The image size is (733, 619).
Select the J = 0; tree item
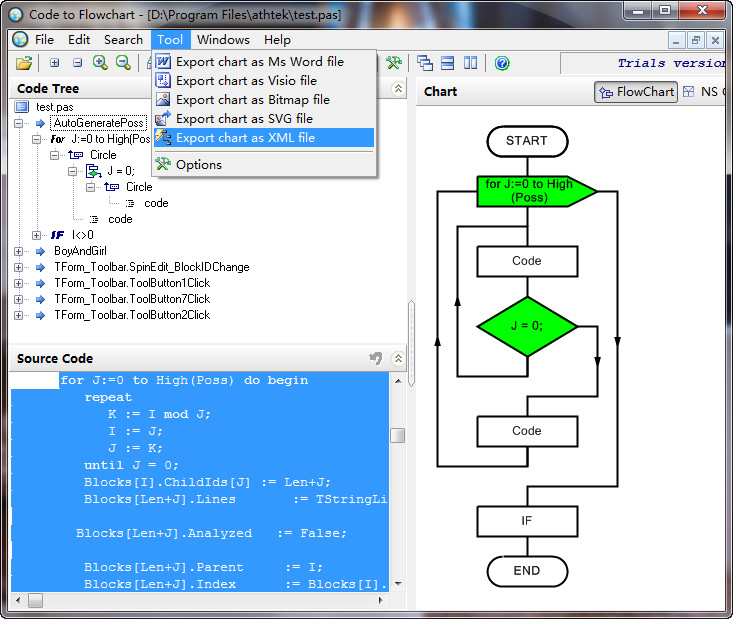(121, 171)
